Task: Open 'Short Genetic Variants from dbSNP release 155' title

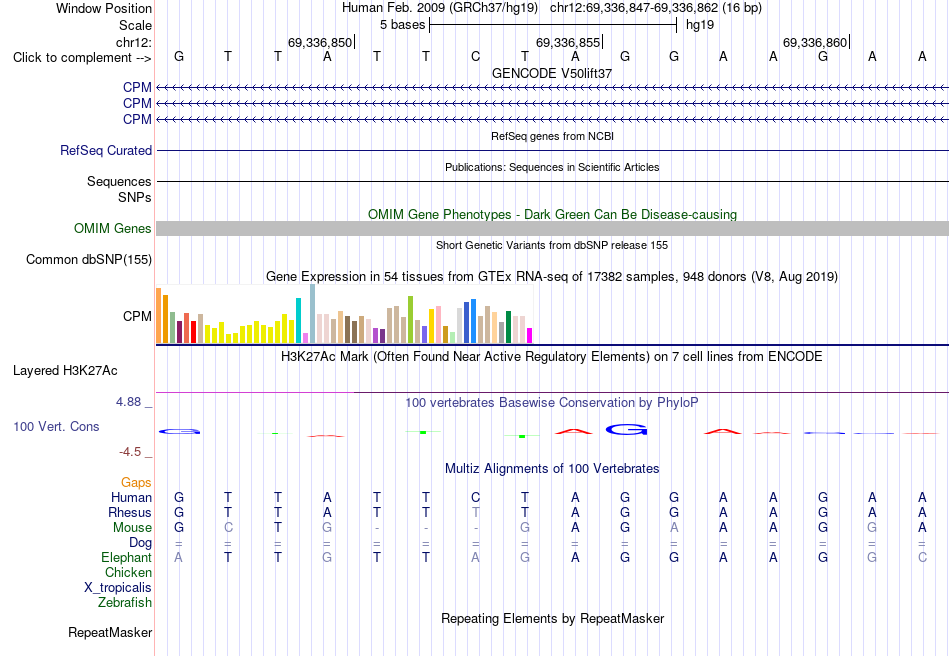Action: (x=552, y=245)
